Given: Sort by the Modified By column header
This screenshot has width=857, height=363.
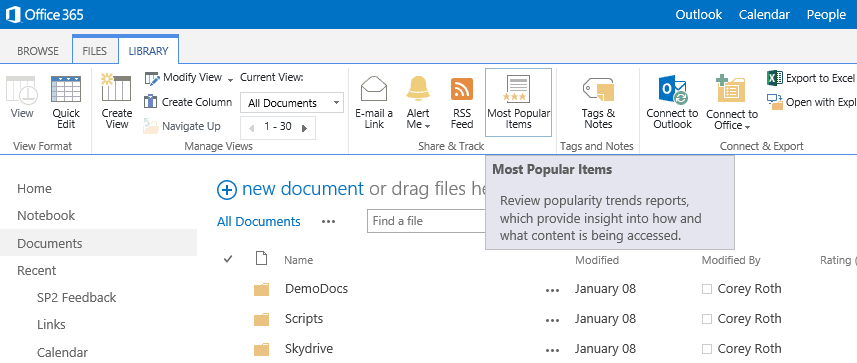Looking at the screenshot, I should 731,260.
